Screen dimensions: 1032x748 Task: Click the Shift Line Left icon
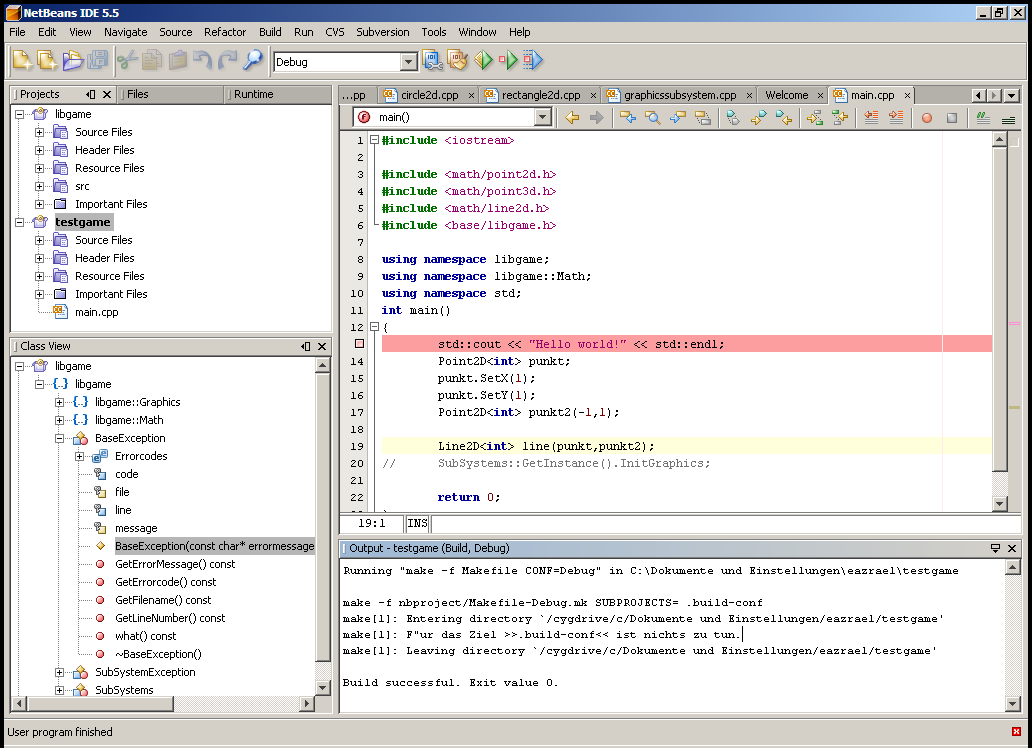[871, 118]
